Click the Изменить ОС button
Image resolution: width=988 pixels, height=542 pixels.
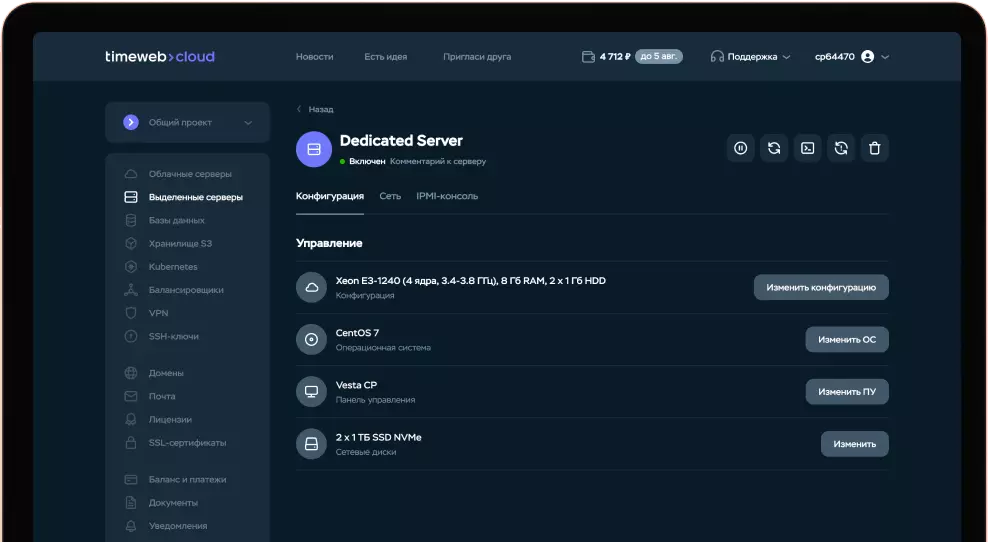[x=846, y=339]
